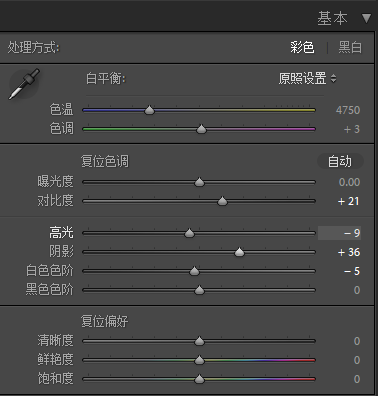Click the 对比度 value +21
378x396 pixels.
tap(349, 201)
